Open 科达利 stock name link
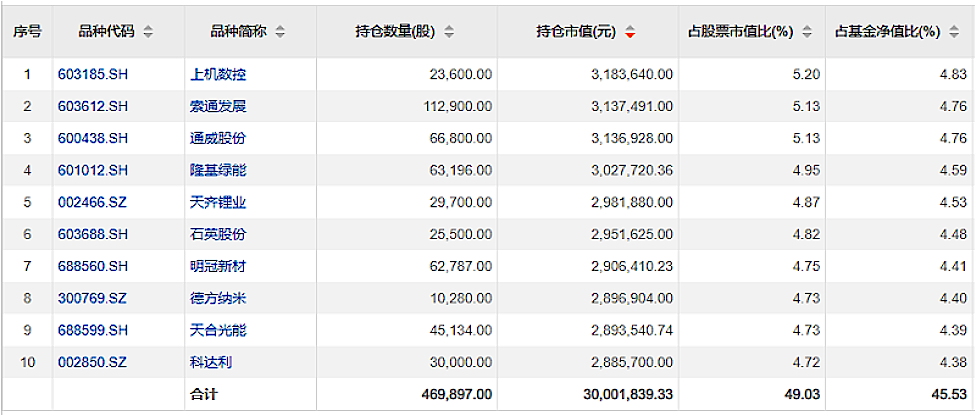This screenshot has width=976, height=416. coord(211,362)
